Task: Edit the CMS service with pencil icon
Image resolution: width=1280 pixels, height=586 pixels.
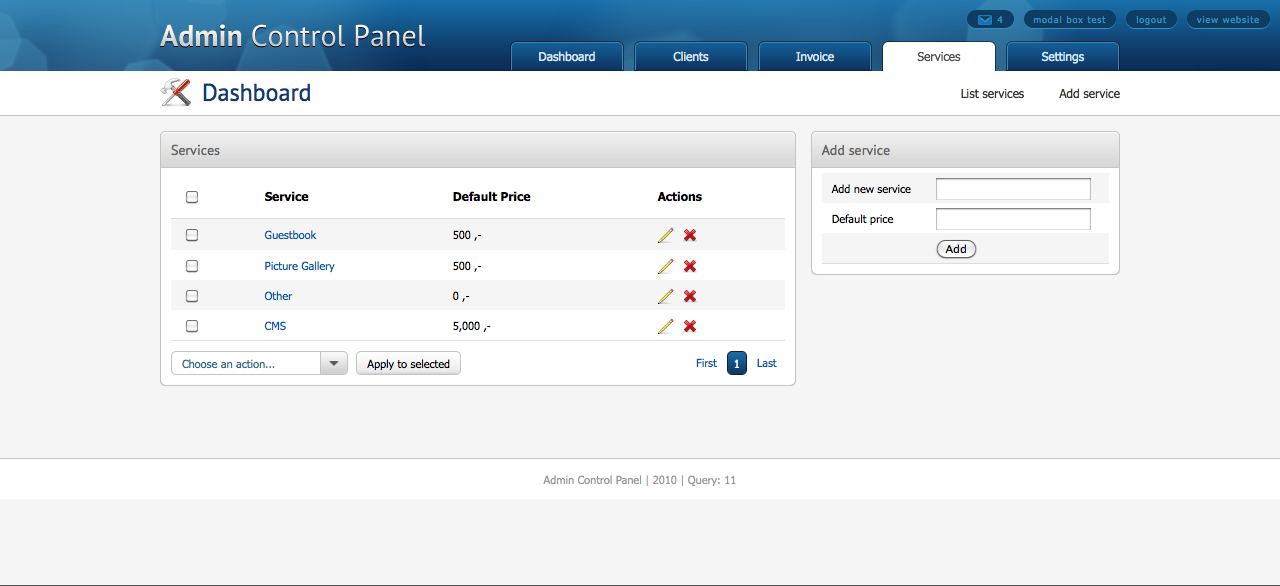Action: tap(665, 326)
